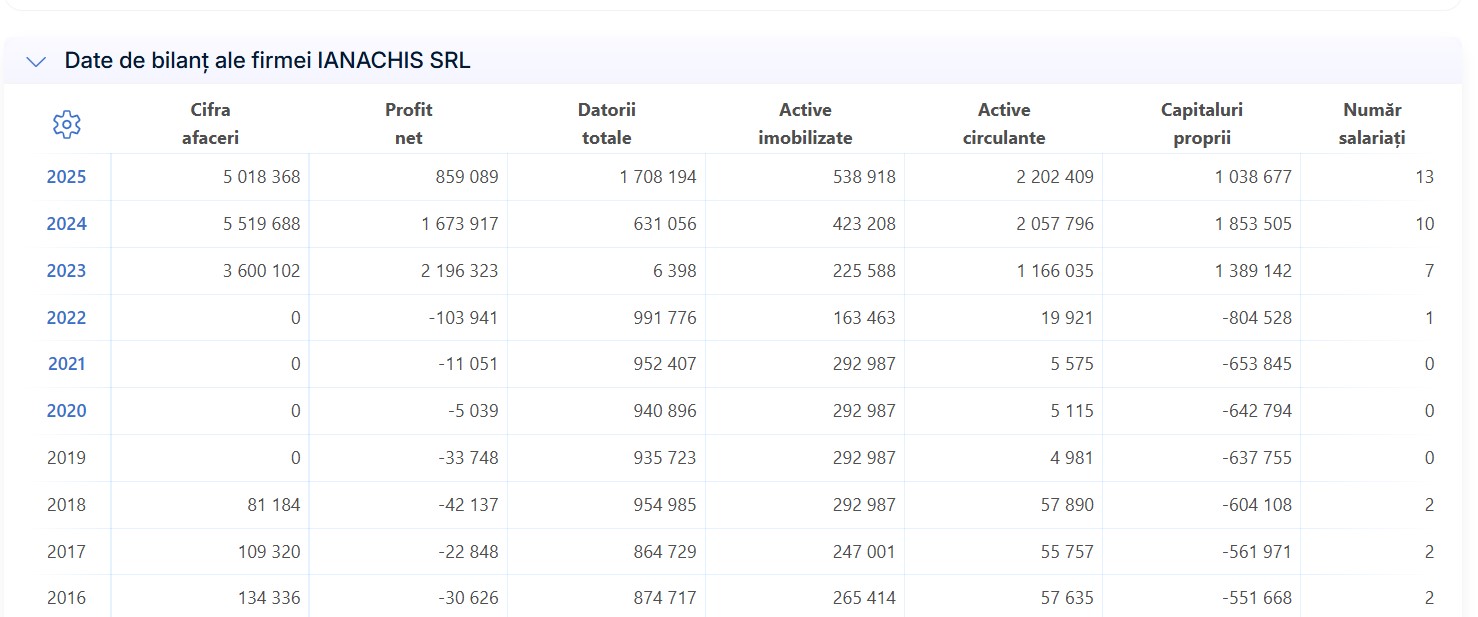
Task: Select employee count 13 for 2025
Action: pos(1424,177)
